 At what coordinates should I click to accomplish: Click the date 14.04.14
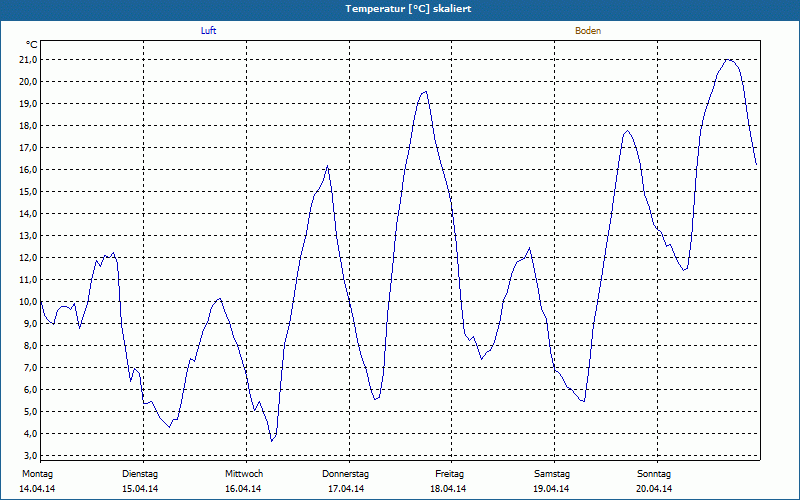(x=37, y=489)
